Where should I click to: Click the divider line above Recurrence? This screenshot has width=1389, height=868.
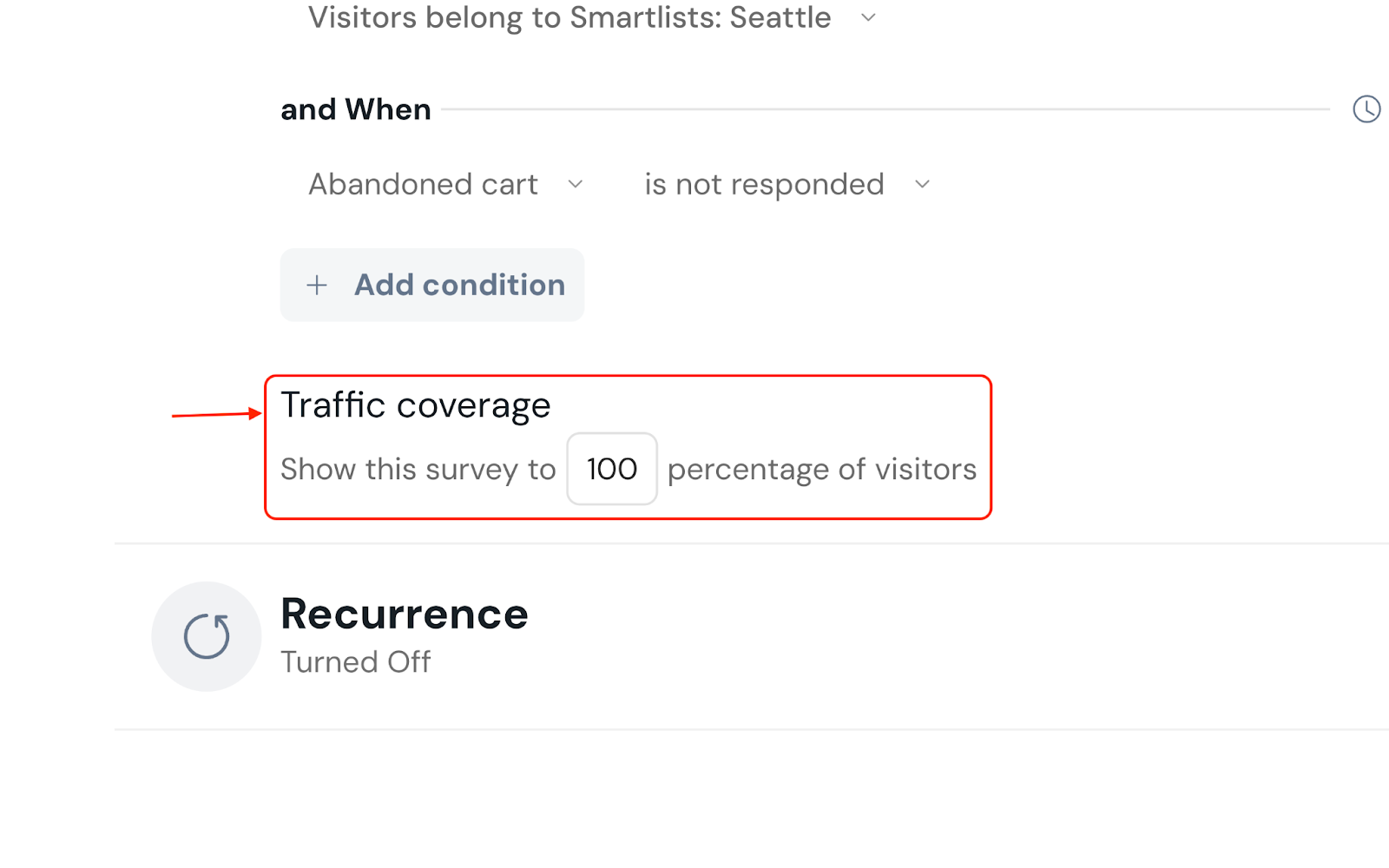point(752,543)
